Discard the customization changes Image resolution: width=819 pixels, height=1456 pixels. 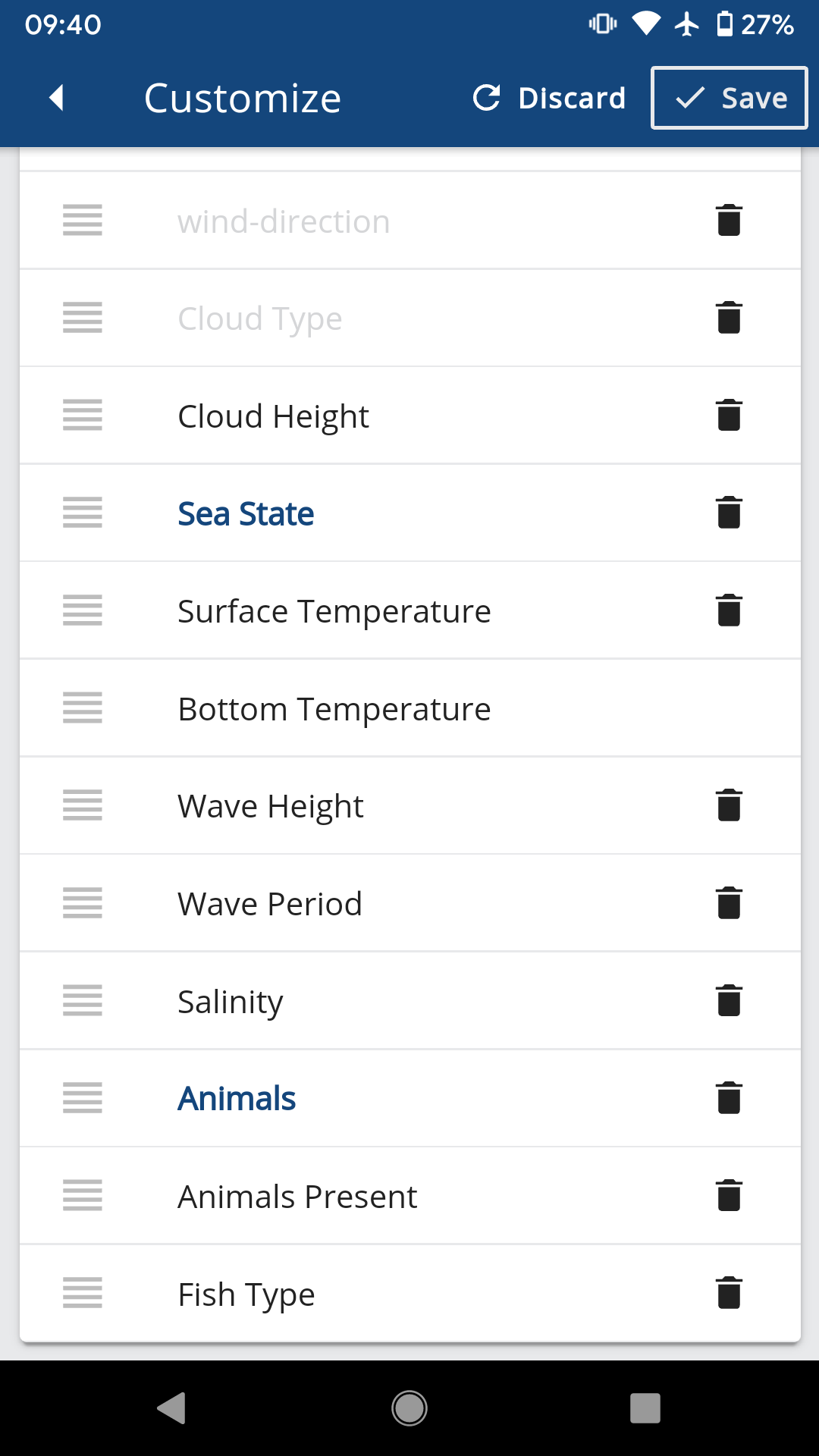pyautogui.click(x=550, y=98)
